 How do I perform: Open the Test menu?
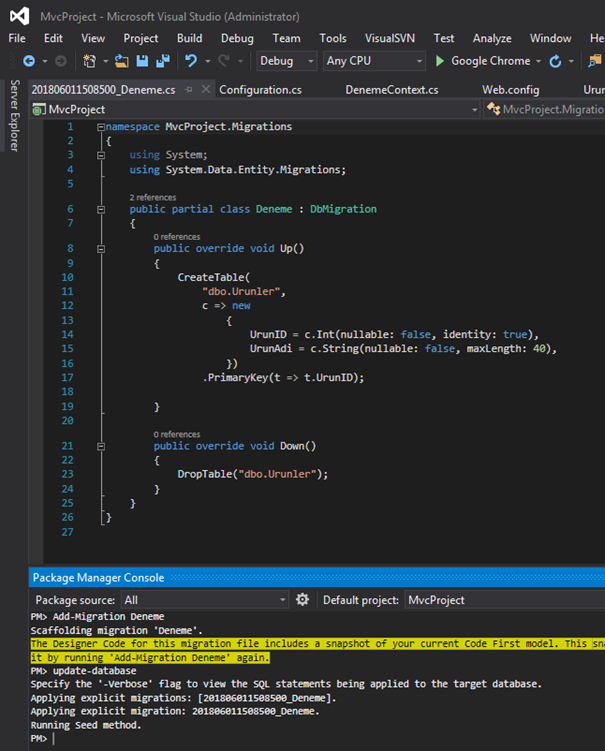444,38
